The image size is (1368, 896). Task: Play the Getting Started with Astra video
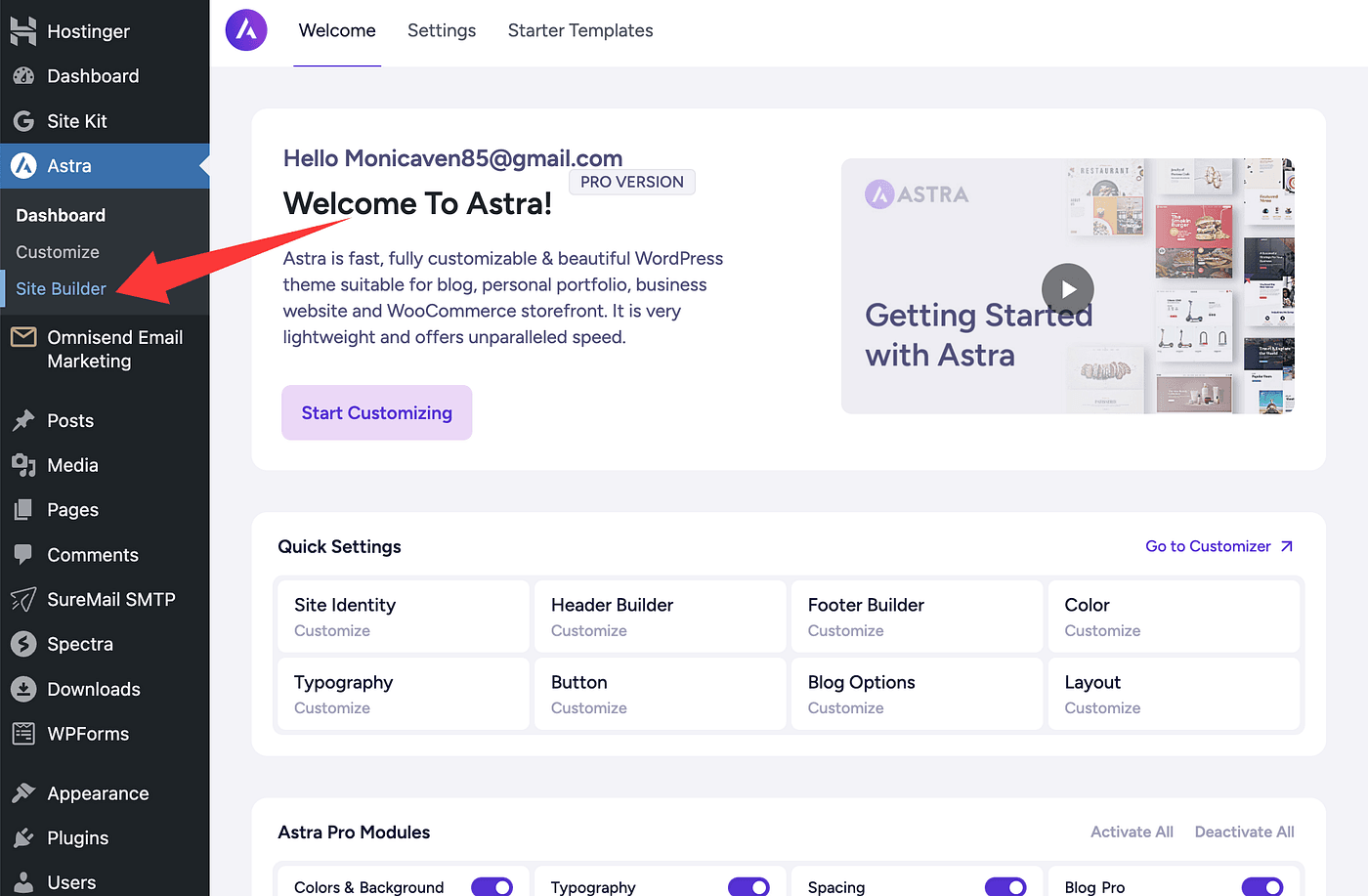point(1067,289)
